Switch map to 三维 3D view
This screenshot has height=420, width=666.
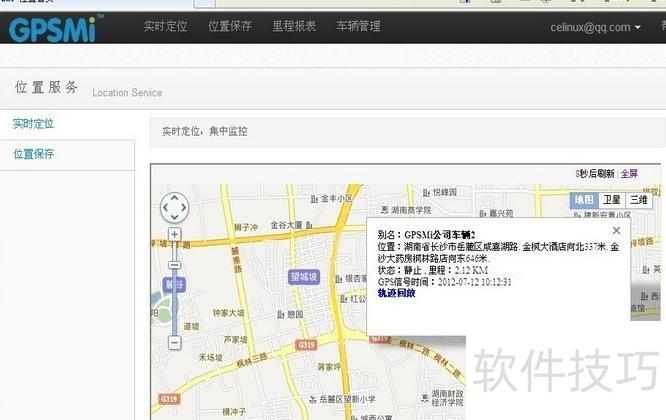click(x=638, y=200)
